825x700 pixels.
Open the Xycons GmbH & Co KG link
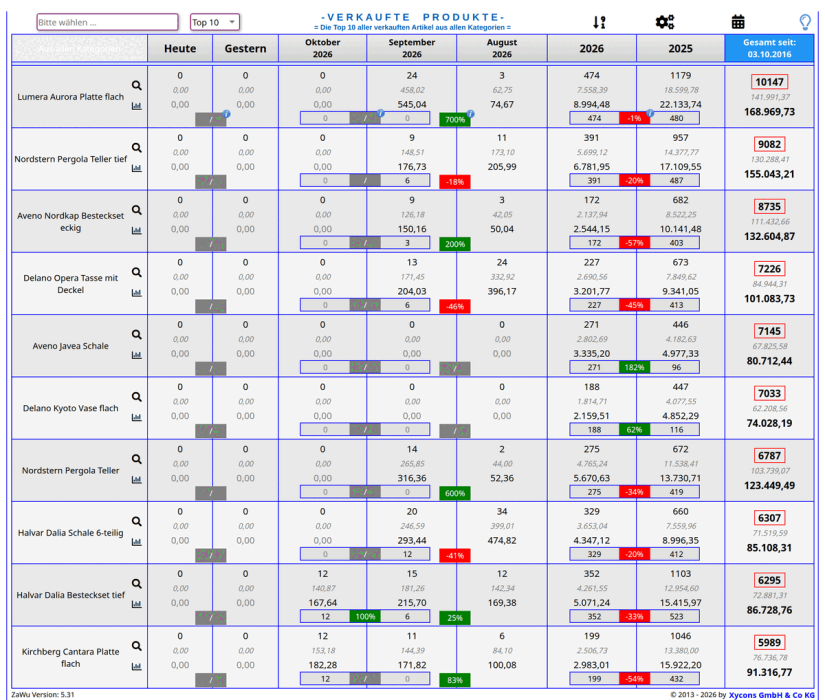pyautogui.click(x=771, y=695)
